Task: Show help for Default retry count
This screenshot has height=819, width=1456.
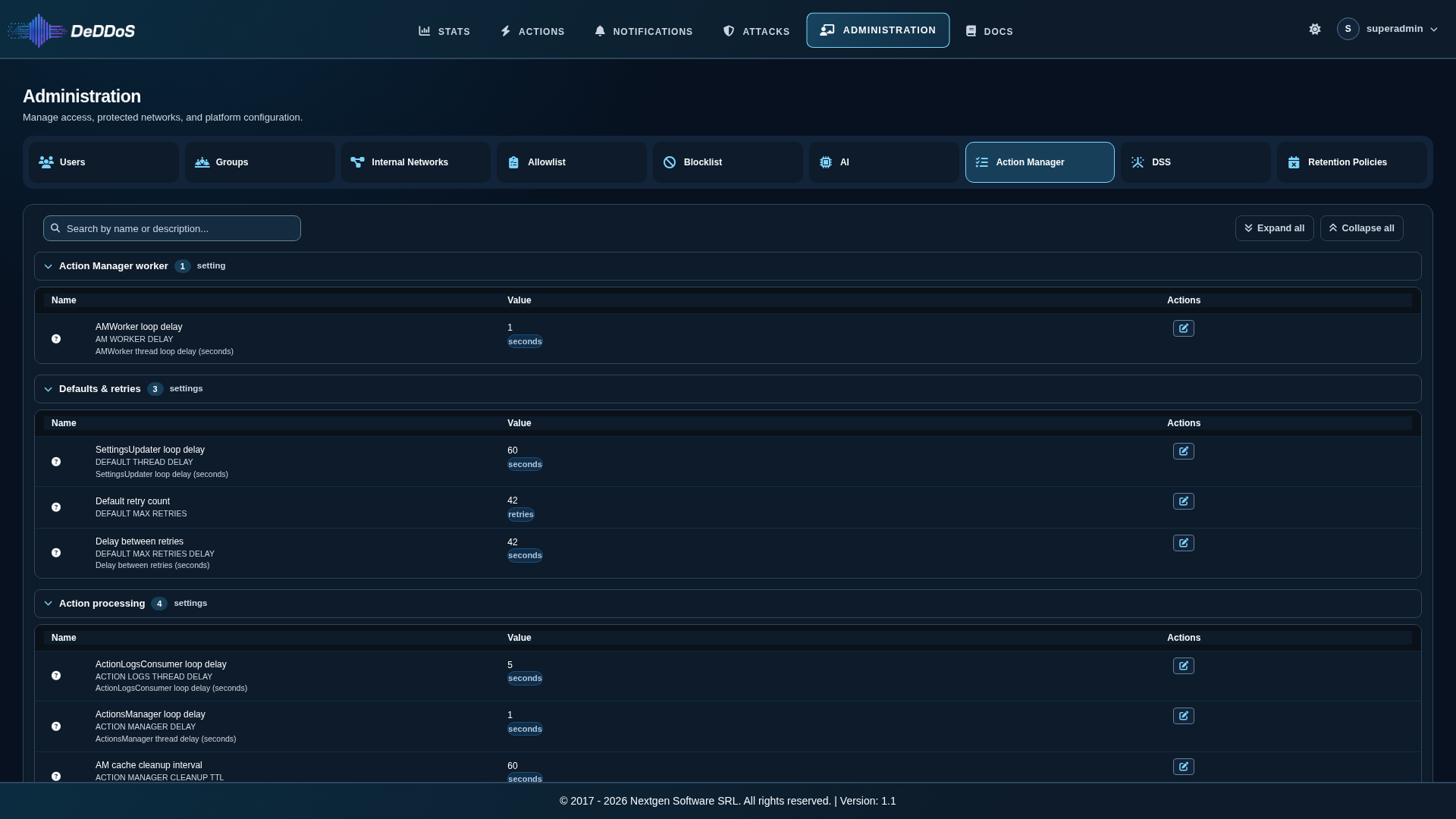Action: [x=56, y=507]
